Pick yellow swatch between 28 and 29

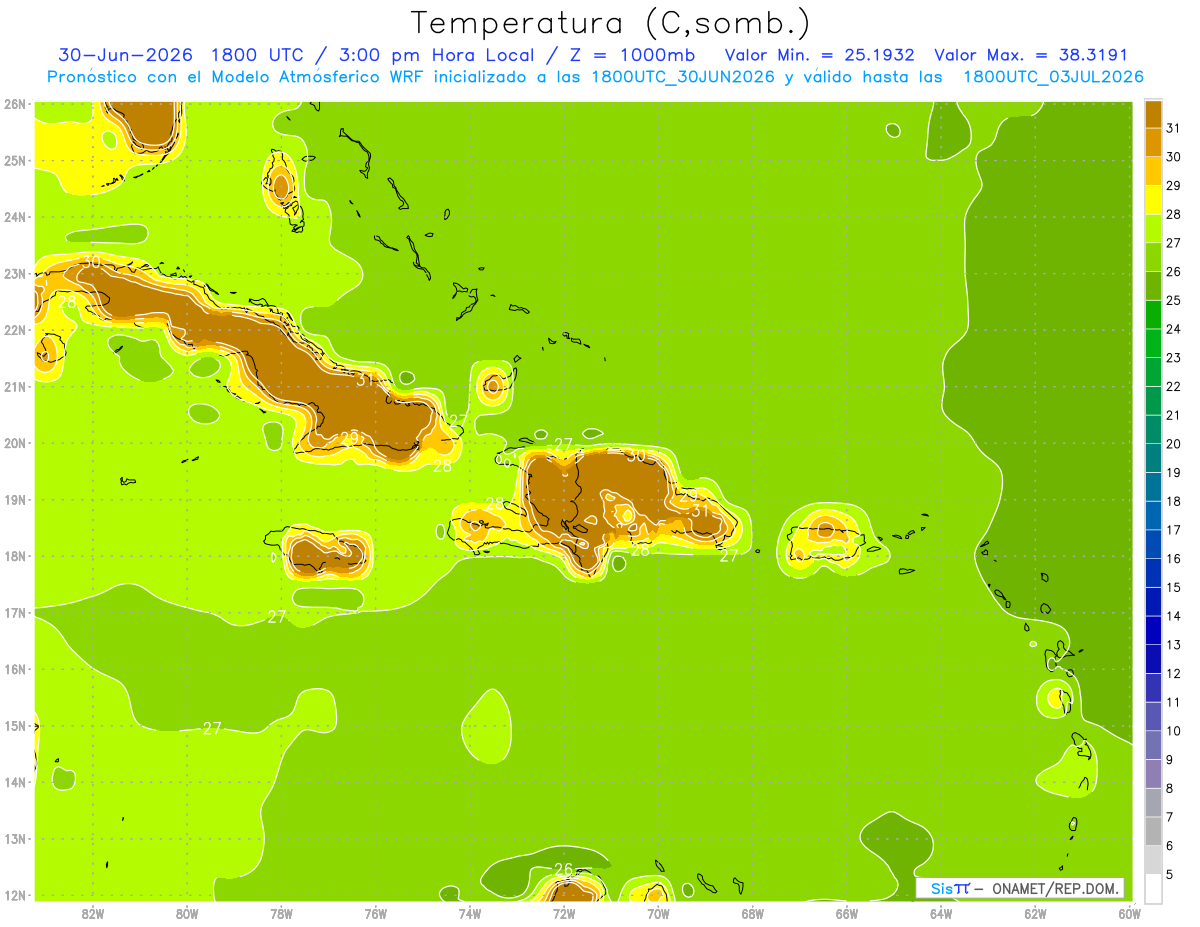[1153, 200]
